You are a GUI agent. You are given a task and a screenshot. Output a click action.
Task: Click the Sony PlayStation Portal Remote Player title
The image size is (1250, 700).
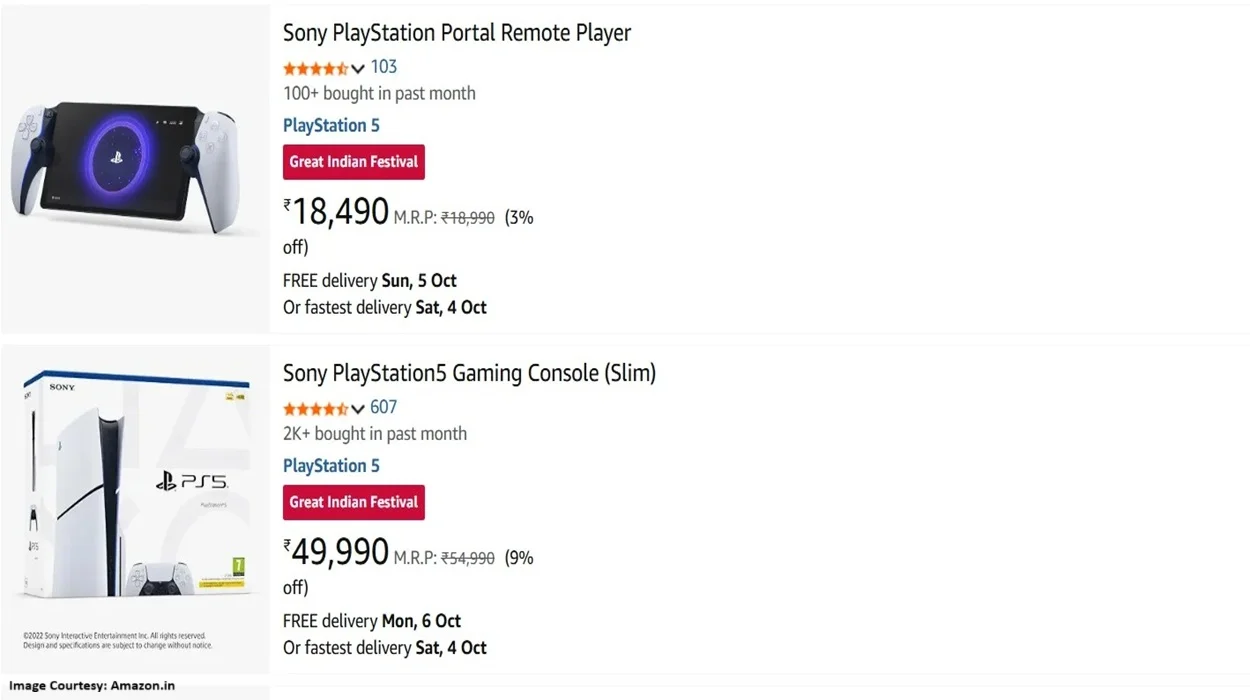(457, 33)
